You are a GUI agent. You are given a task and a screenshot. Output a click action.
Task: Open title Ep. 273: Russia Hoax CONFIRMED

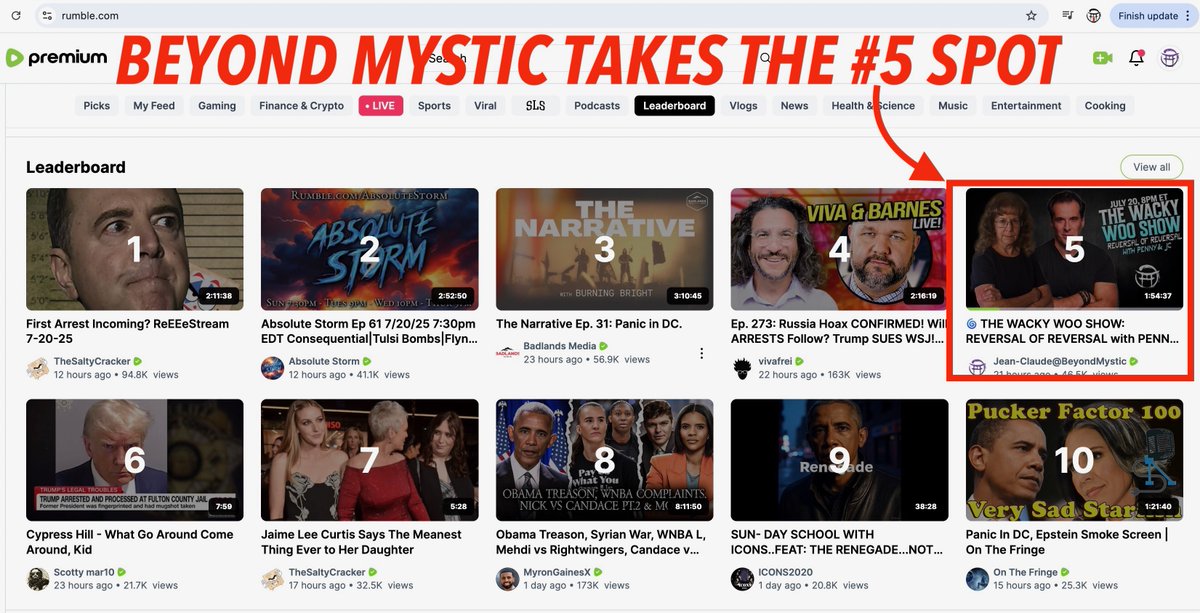tap(839, 332)
